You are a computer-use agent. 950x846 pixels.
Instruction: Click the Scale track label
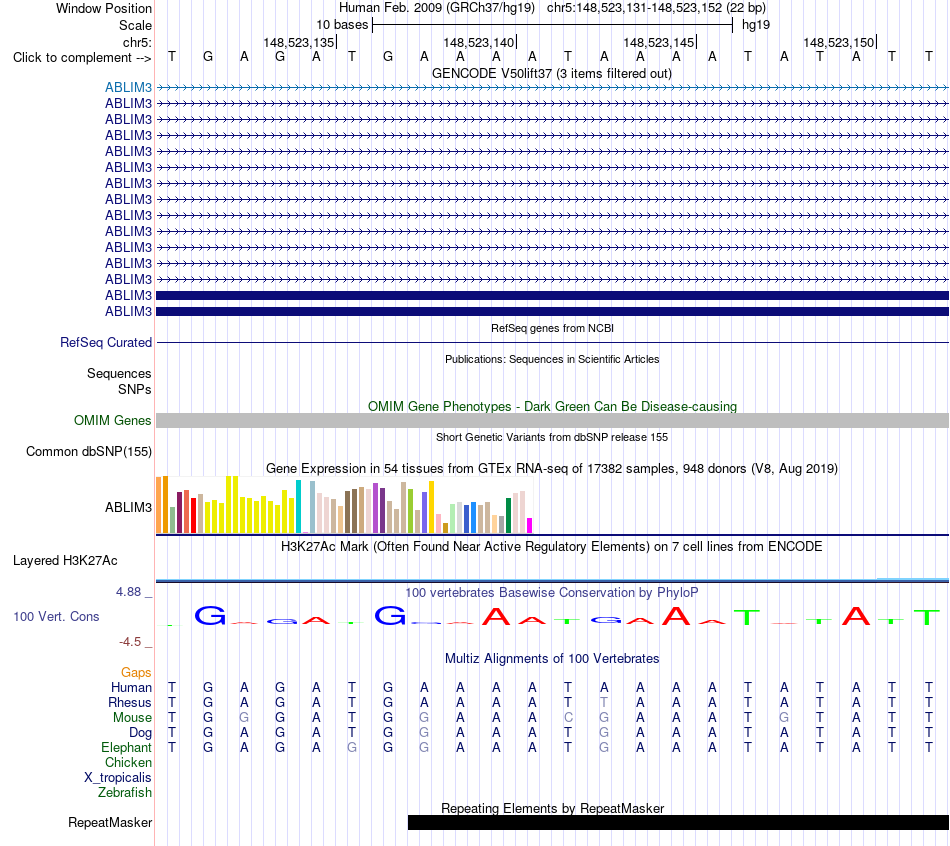[135, 25]
